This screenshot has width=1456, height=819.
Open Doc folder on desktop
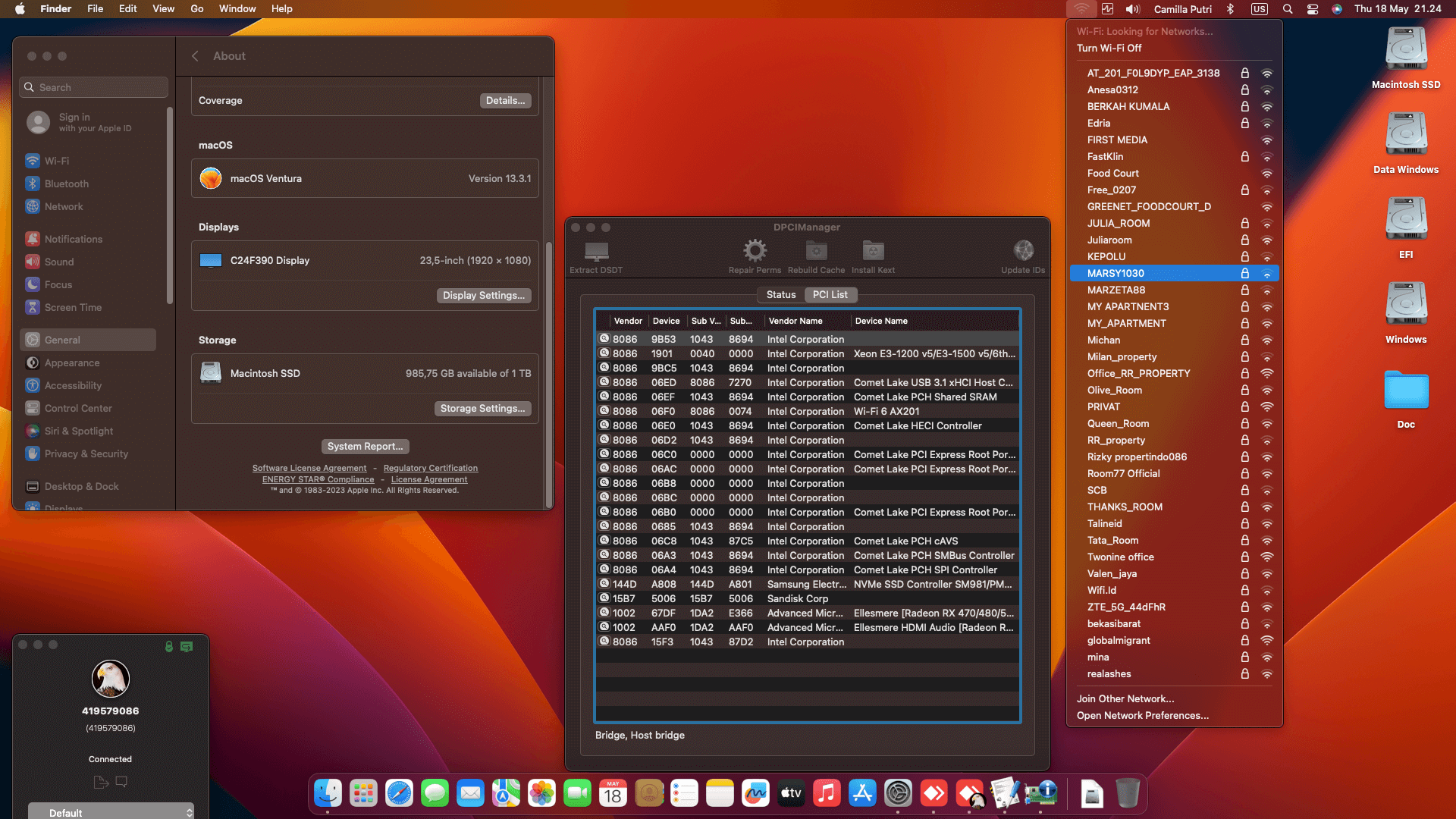coord(1406,398)
